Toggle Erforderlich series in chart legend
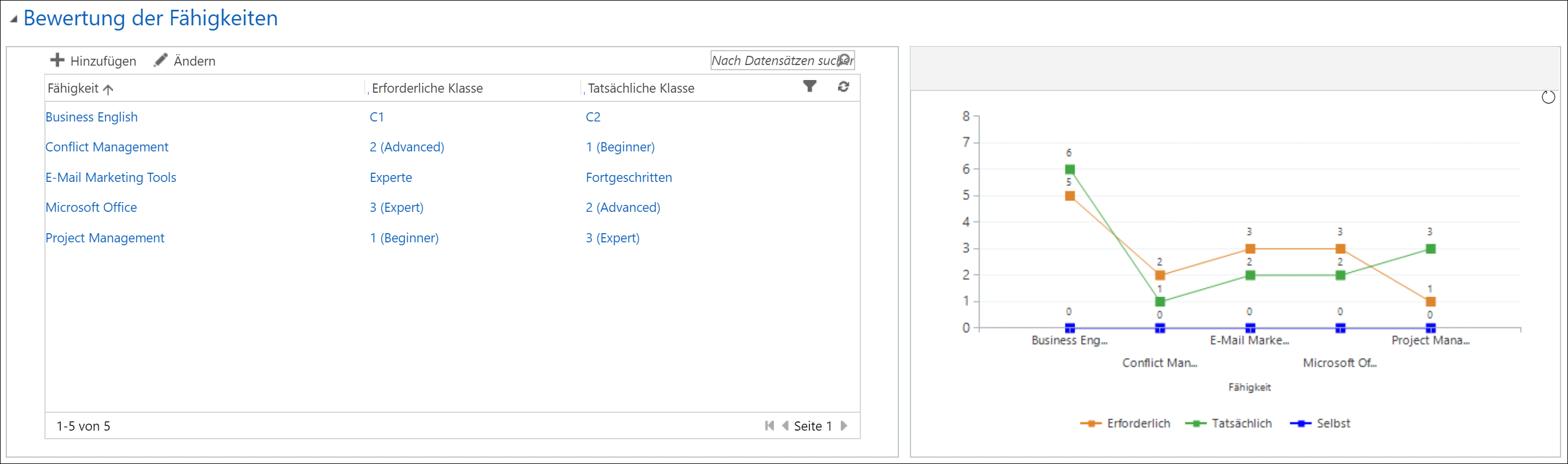This screenshot has height=464, width=1568. (1125, 423)
